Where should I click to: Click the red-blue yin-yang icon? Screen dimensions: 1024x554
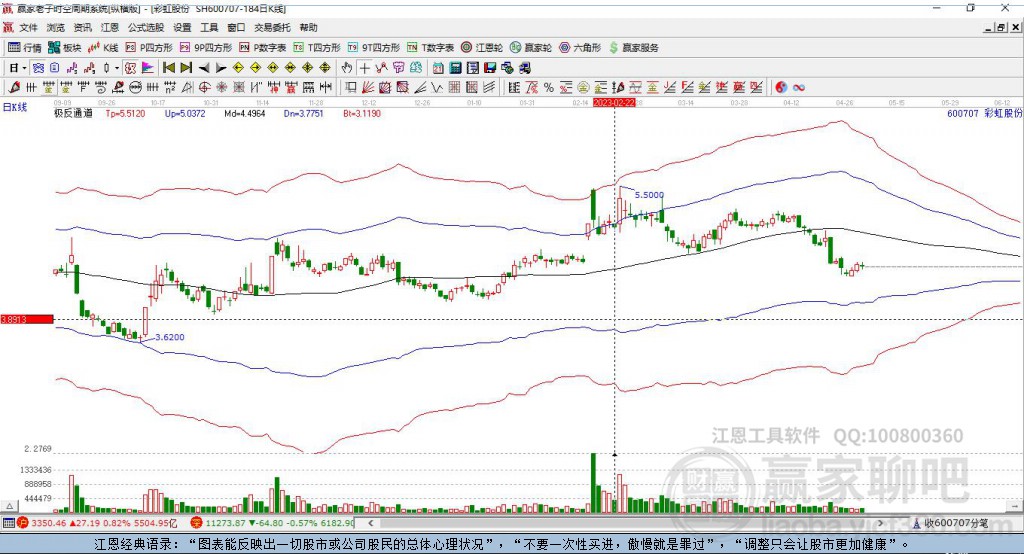[x=781, y=87]
